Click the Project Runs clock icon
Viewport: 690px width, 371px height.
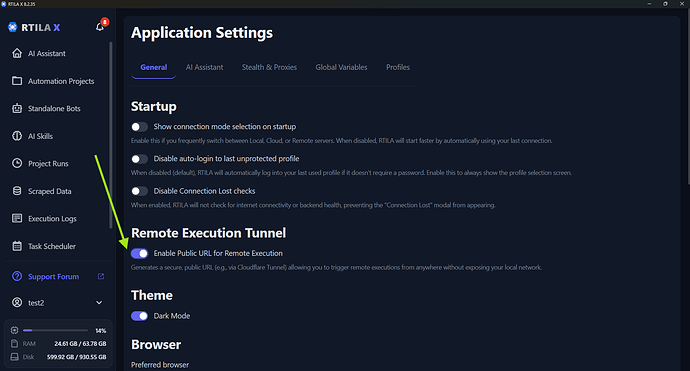tap(17, 163)
